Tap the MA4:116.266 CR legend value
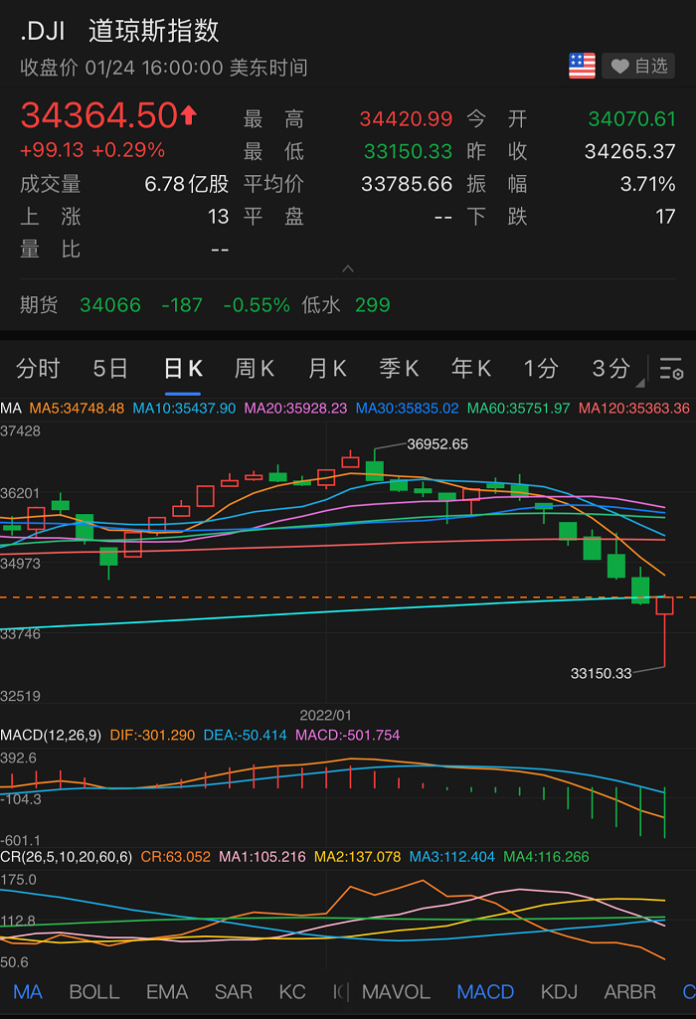The height and width of the screenshot is (1019, 696). point(547,857)
